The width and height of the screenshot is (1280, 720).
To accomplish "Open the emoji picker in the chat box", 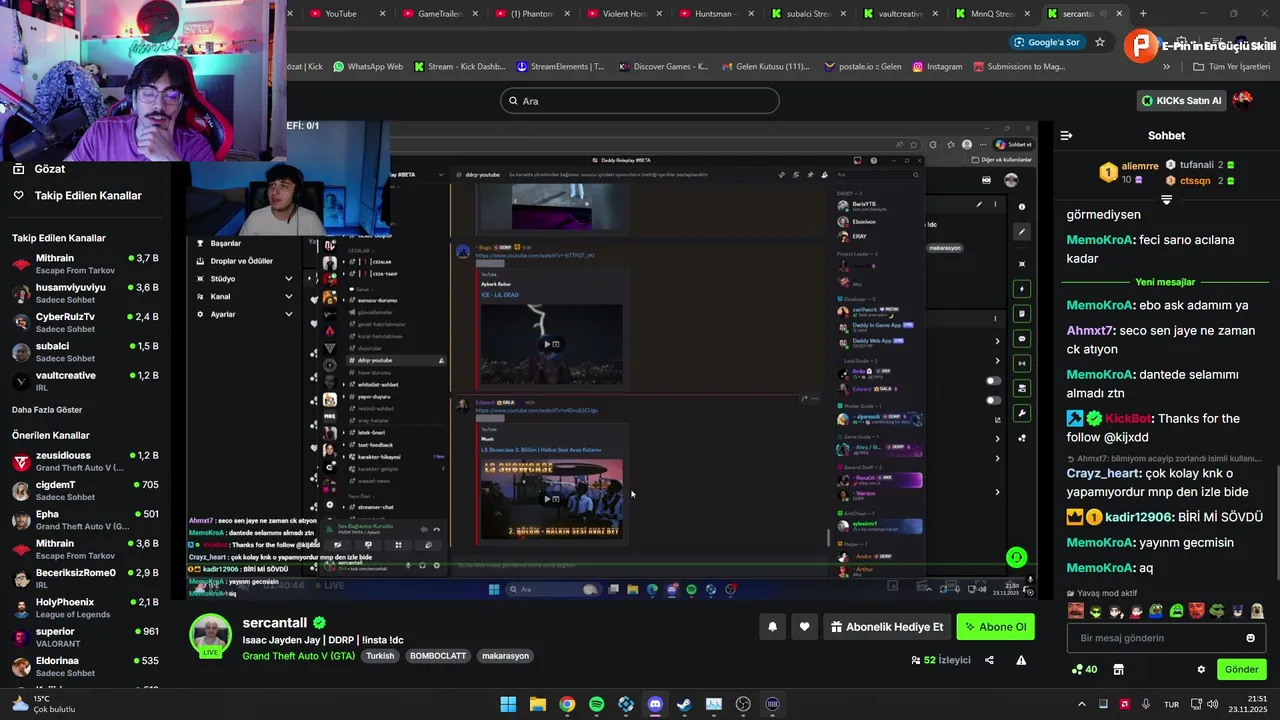I will pos(1250,638).
